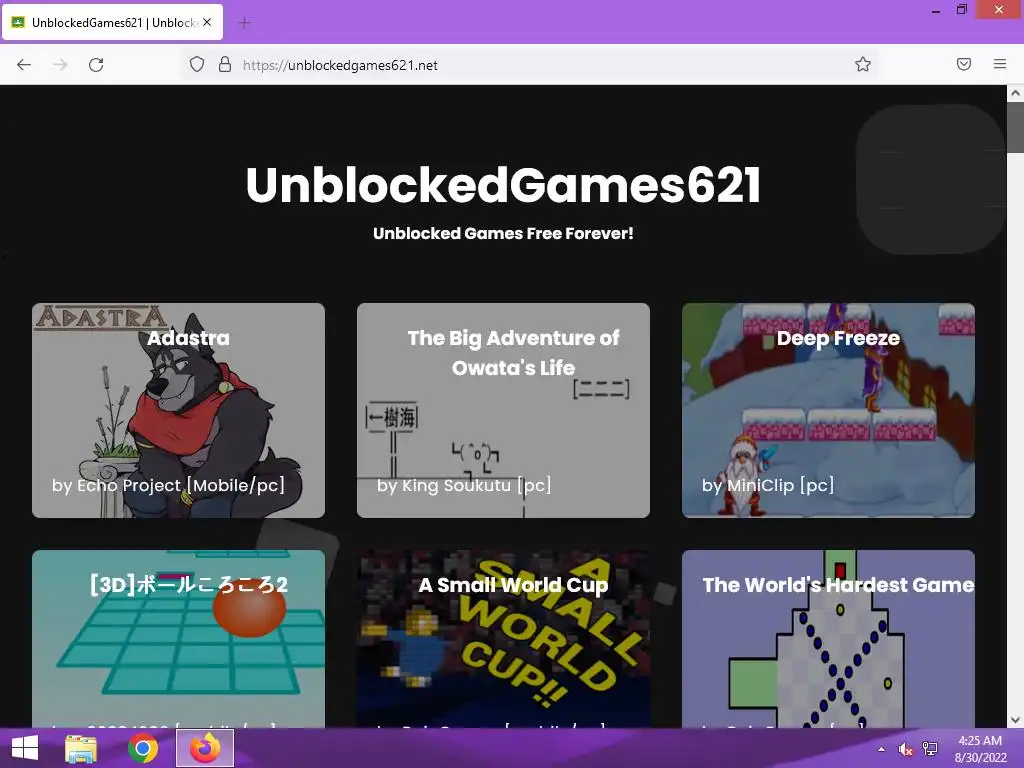Image resolution: width=1024 pixels, height=768 pixels.
Task: Open the Windows Start menu
Action: click(24, 748)
